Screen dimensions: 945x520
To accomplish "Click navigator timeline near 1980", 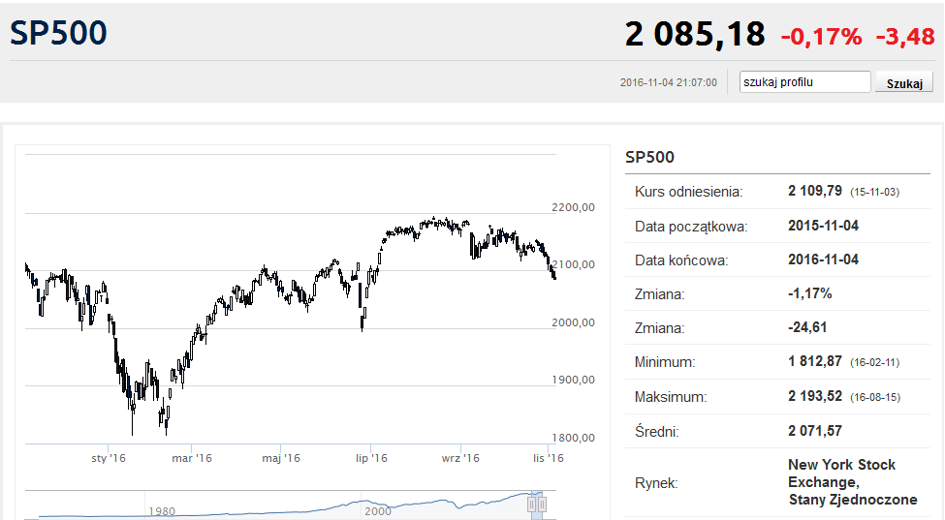I will pyautogui.click(x=162, y=511).
